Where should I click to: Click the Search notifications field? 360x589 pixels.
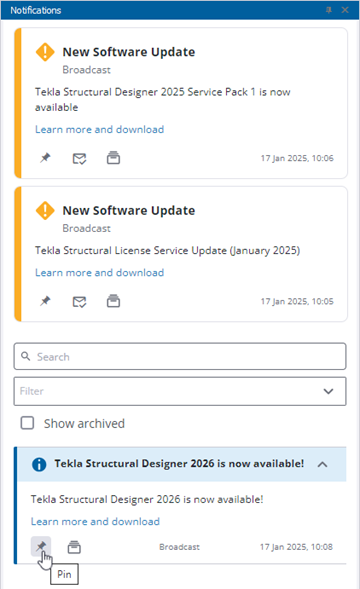click(x=180, y=356)
